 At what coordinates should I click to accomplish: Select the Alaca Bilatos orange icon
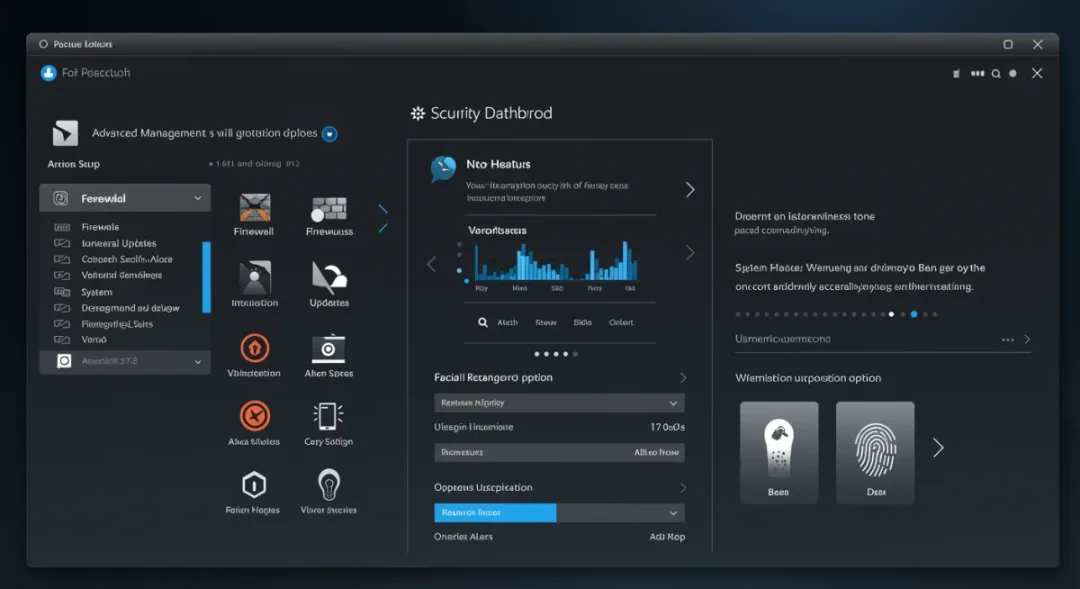pos(255,415)
